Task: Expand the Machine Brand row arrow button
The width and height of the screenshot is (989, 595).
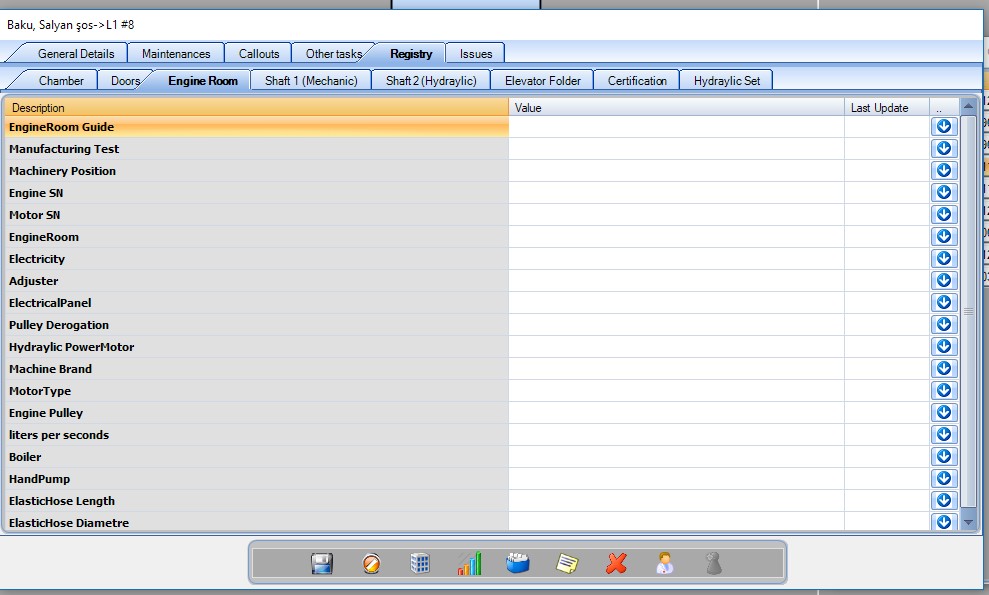Action: pos(943,369)
